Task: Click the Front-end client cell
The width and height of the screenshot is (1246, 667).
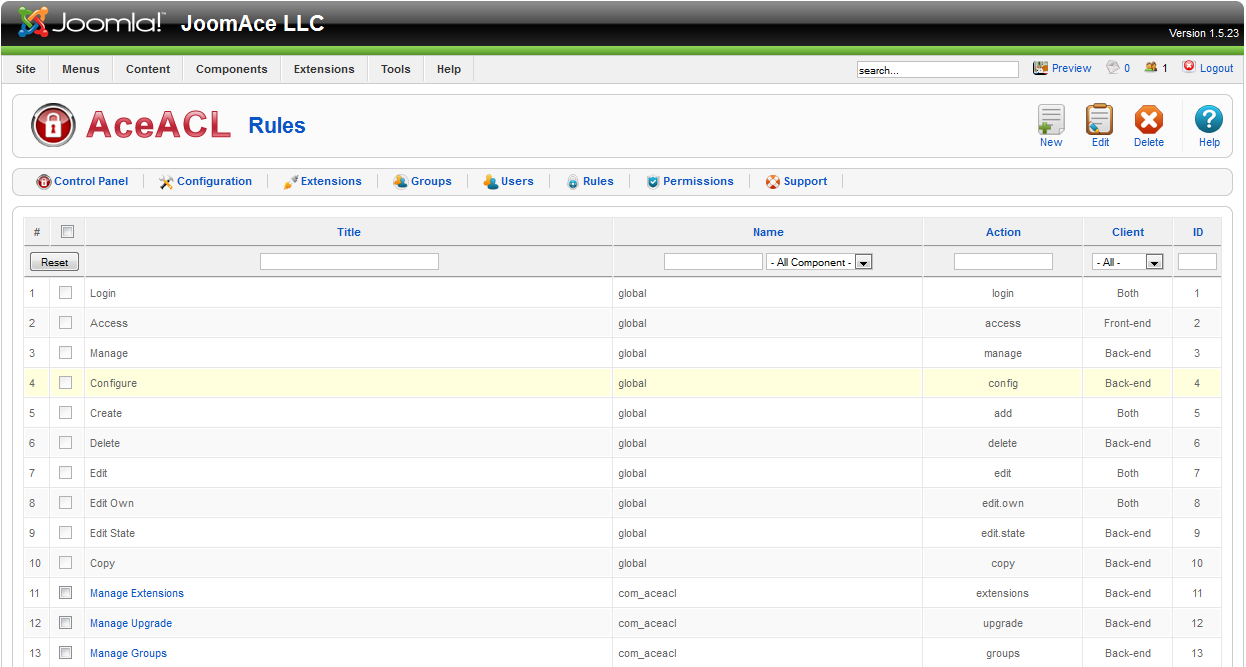Action: 1128,323
